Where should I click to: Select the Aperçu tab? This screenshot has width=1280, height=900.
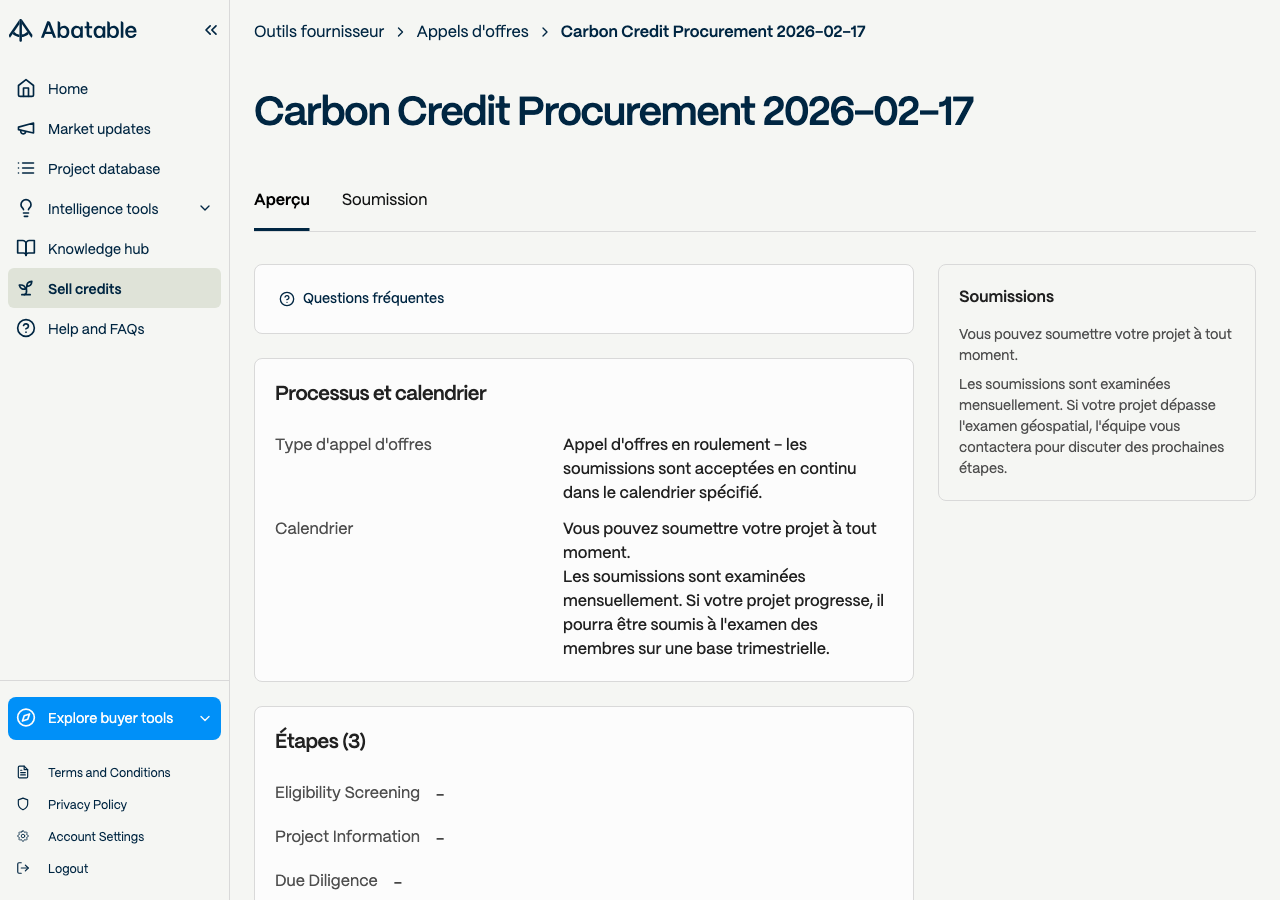282,200
